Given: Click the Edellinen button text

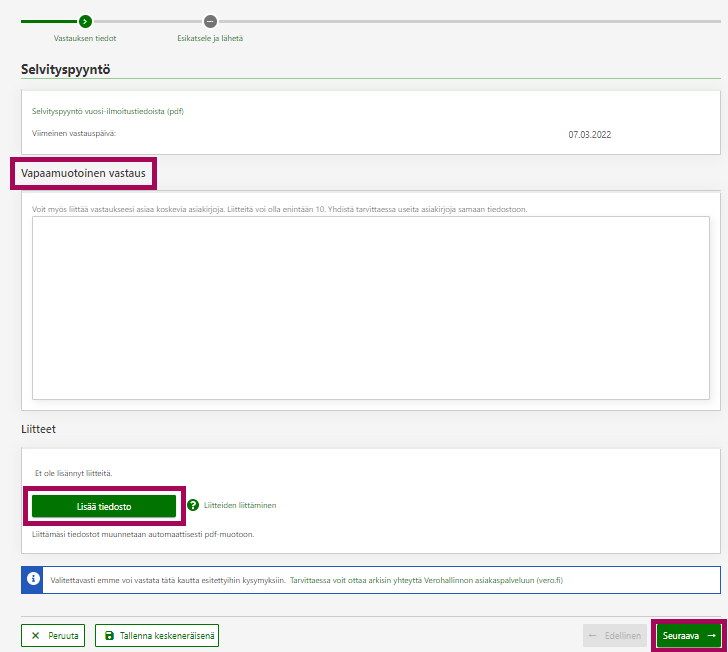Looking at the screenshot, I should [622, 635].
